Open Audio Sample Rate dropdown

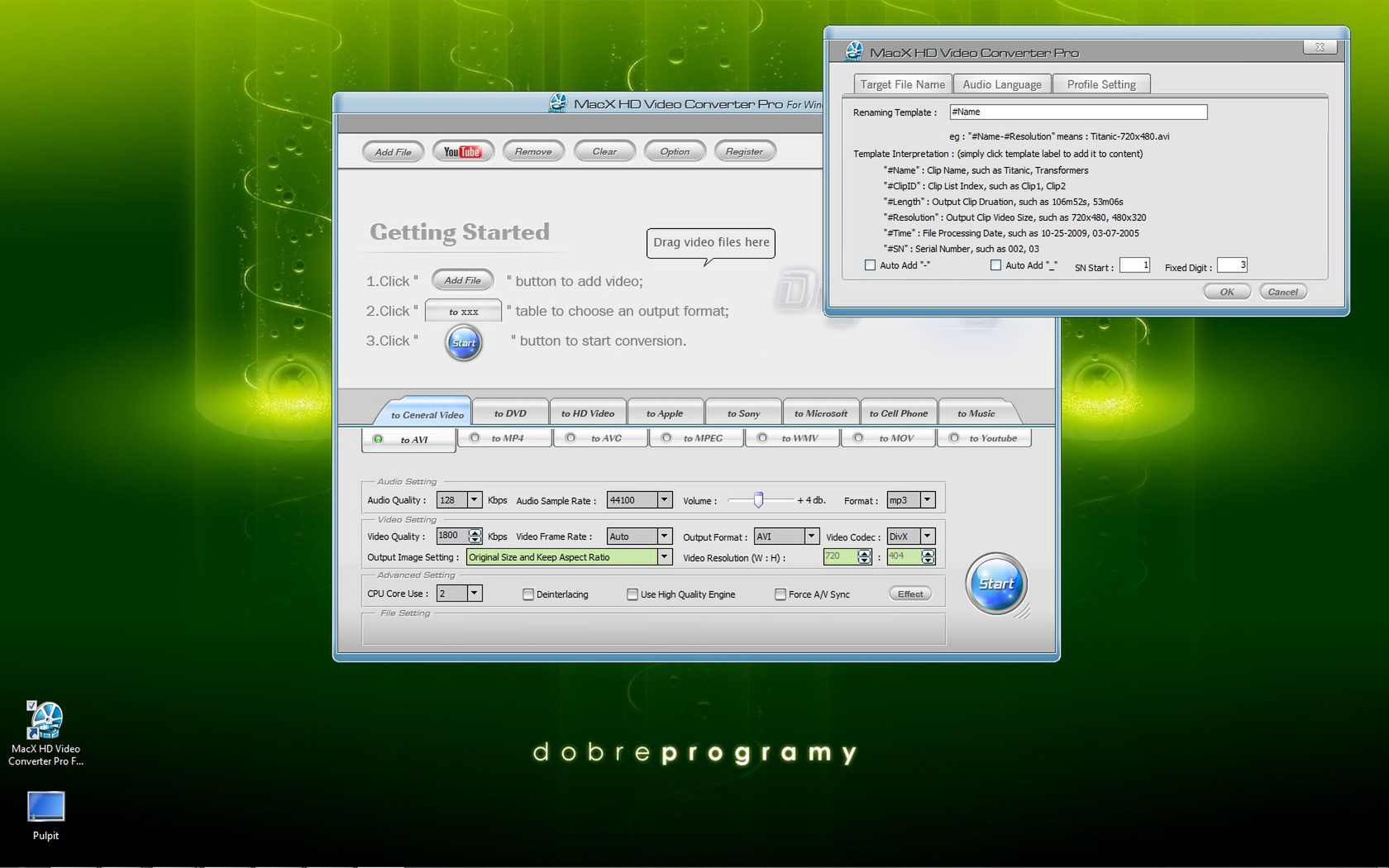[x=664, y=500]
